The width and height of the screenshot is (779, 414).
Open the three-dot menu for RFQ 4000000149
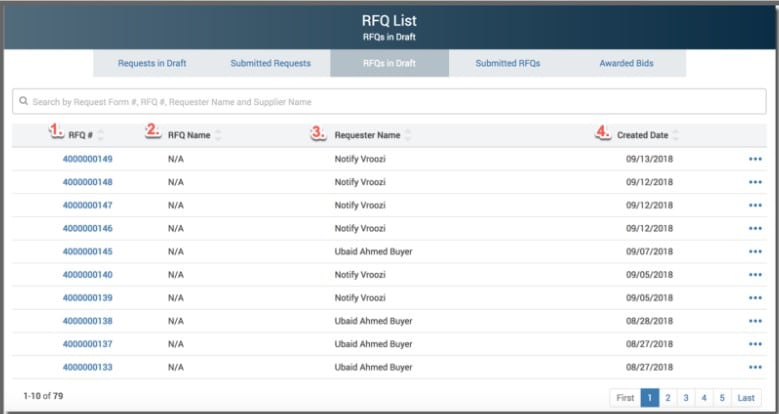[x=754, y=159]
